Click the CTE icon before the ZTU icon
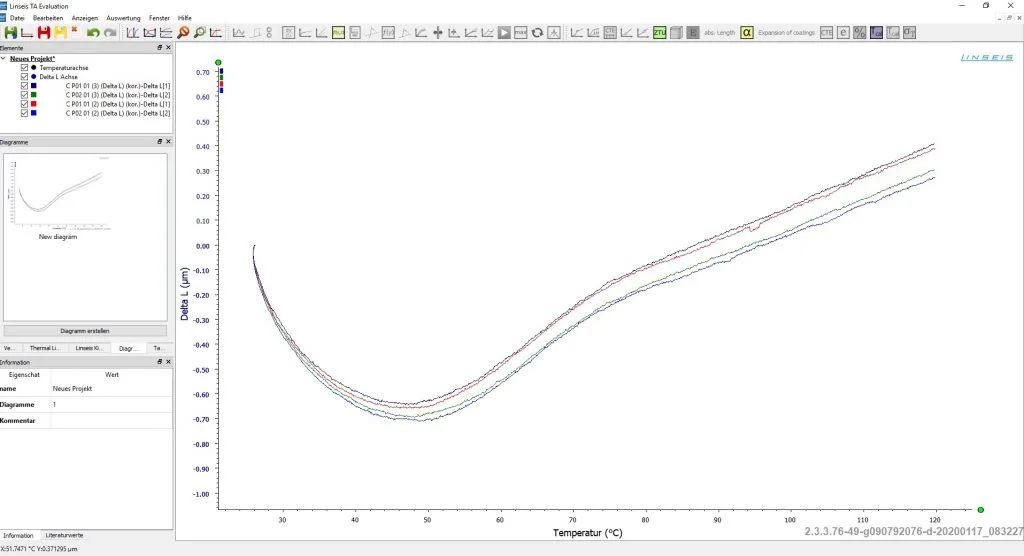The image size is (1024, 556). [610, 33]
